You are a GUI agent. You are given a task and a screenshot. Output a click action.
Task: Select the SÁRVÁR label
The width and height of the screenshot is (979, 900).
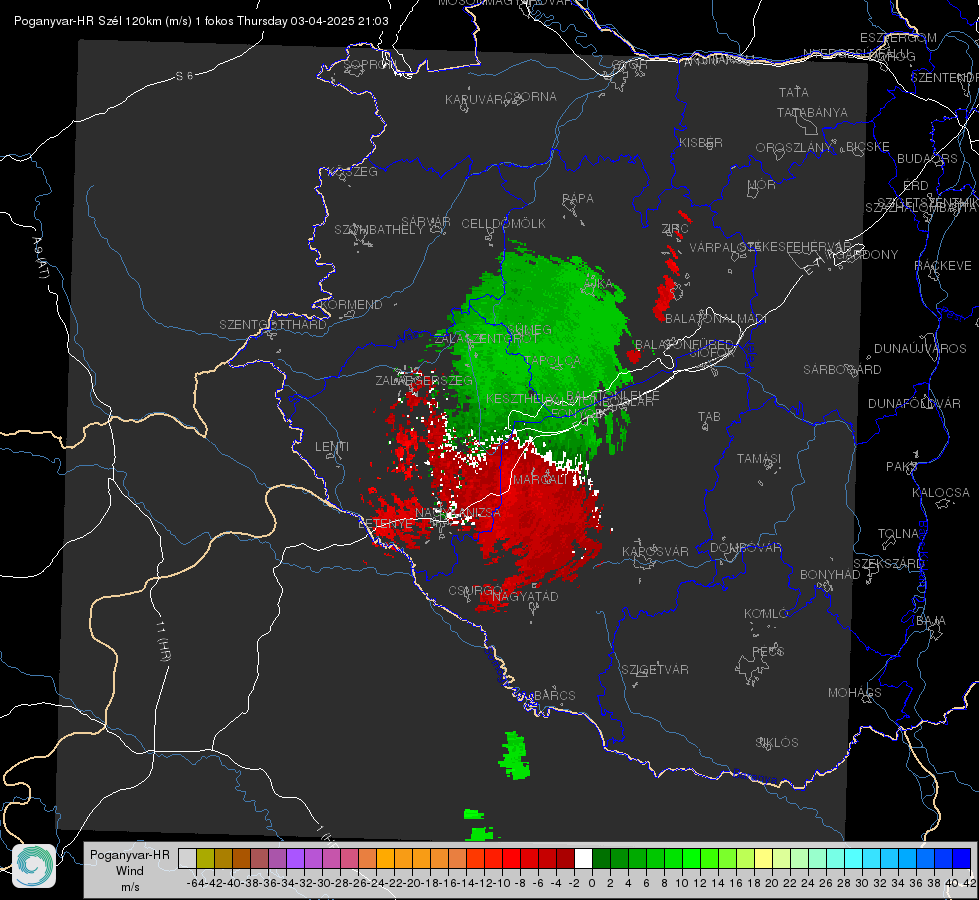point(426,222)
